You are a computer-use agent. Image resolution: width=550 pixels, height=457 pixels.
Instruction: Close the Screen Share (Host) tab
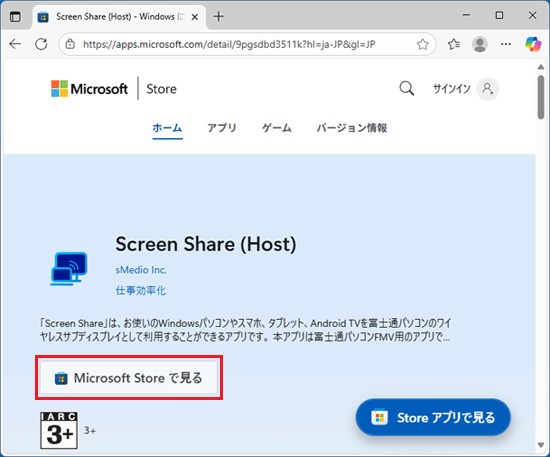point(195,17)
